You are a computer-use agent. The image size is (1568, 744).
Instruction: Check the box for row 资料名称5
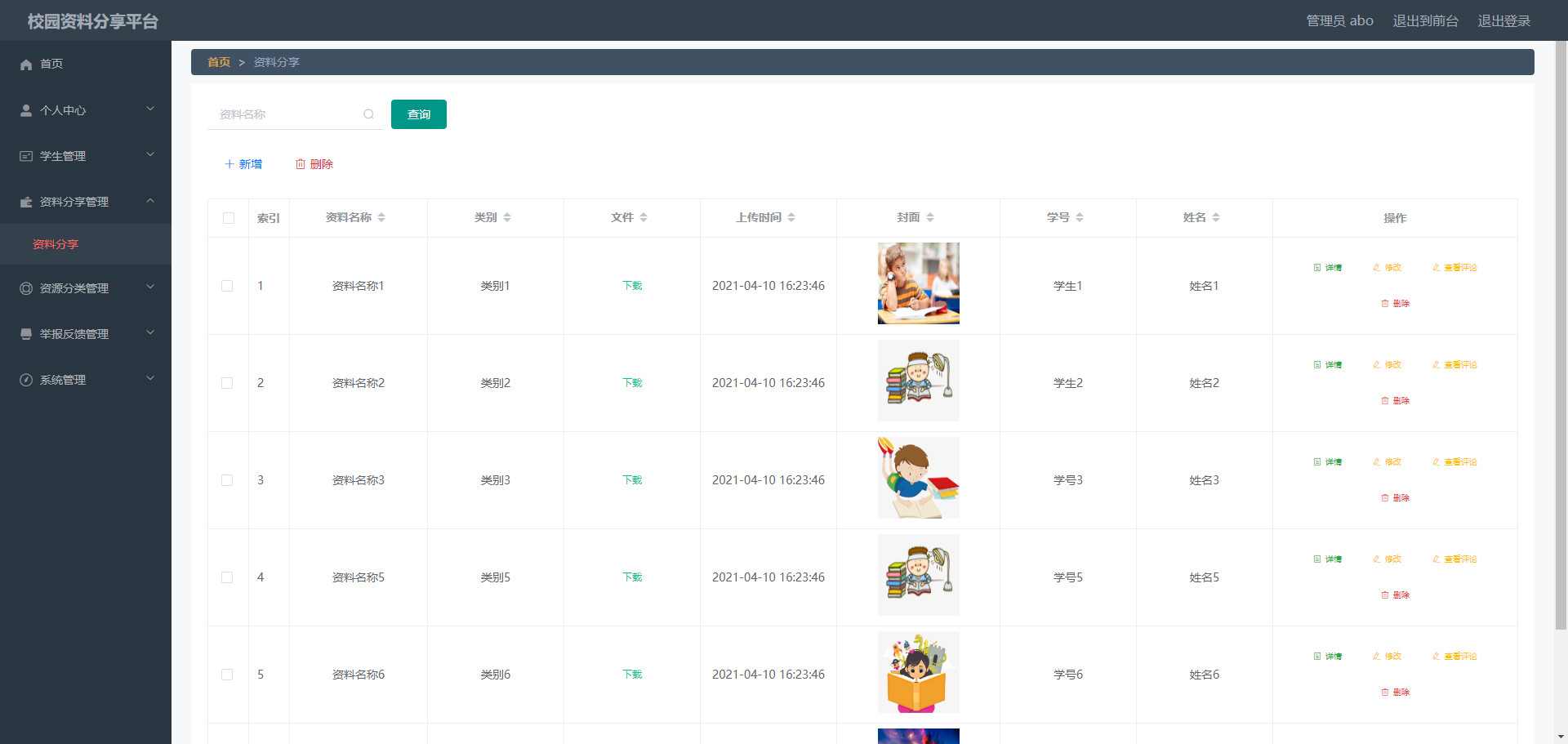pyautogui.click(x=227, y=577)
